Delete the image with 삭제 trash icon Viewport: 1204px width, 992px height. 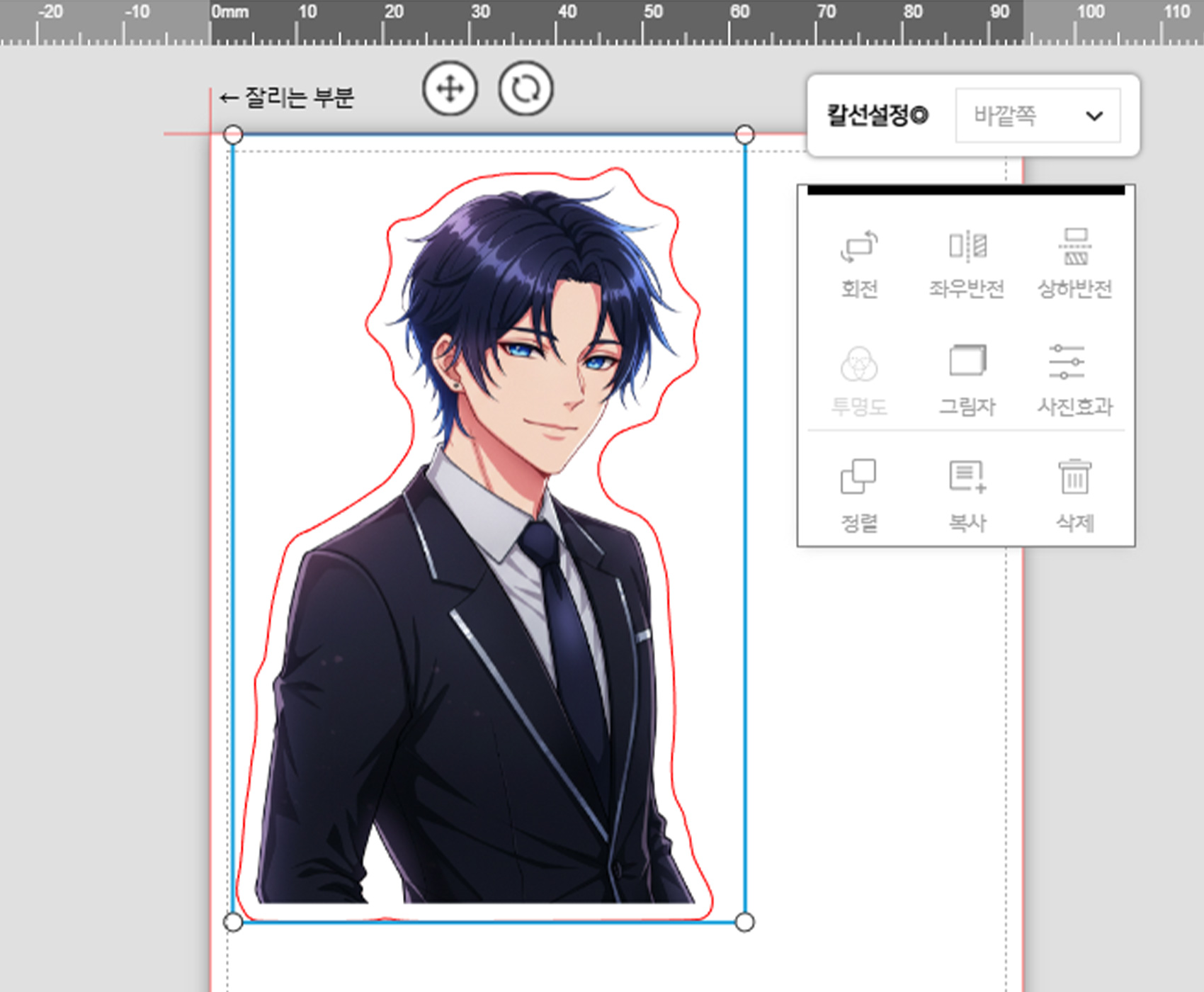pos(1075,495)
